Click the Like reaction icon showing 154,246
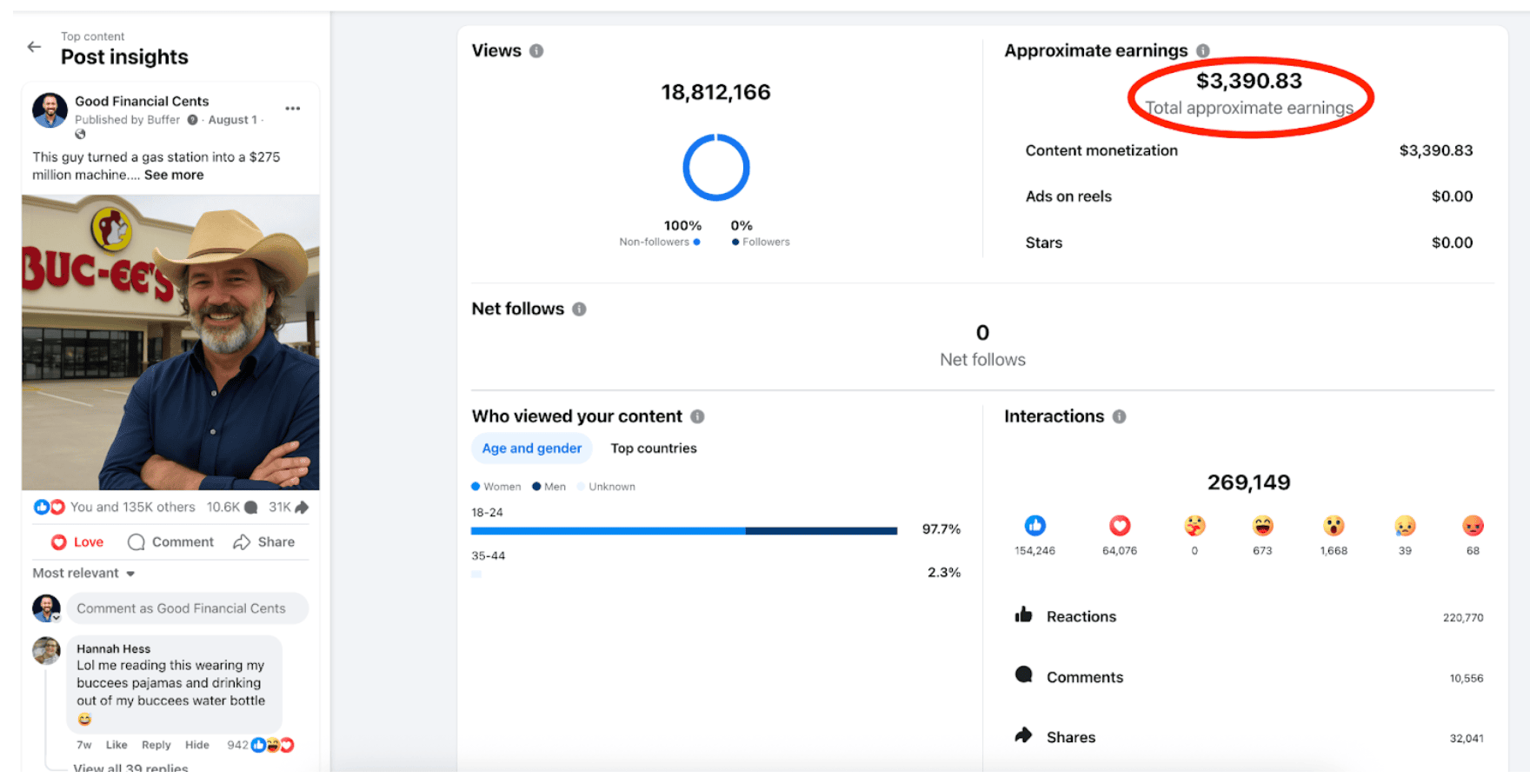 [1034, 526]
